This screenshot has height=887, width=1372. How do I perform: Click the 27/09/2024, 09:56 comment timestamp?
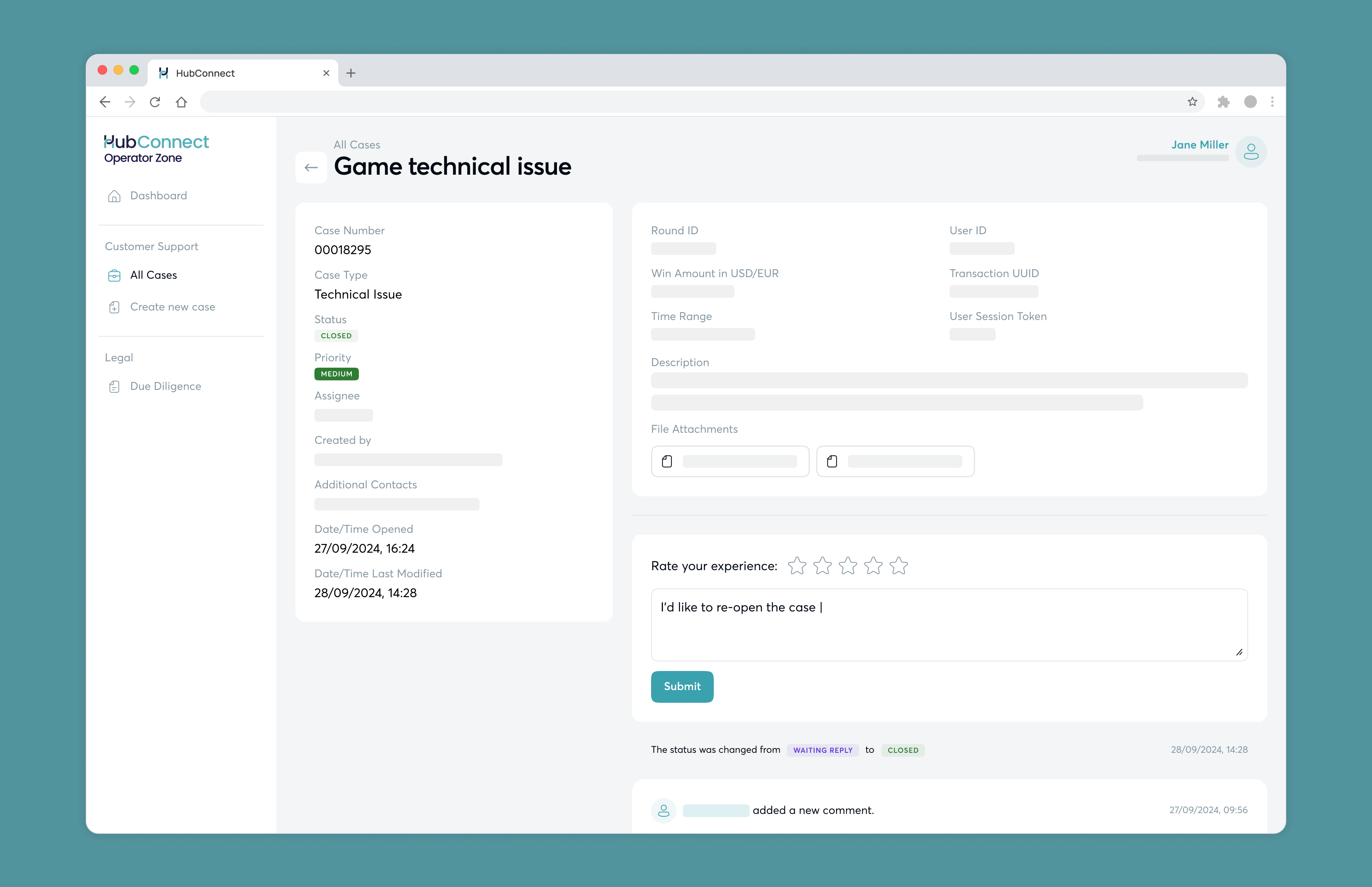point(1208,810)
